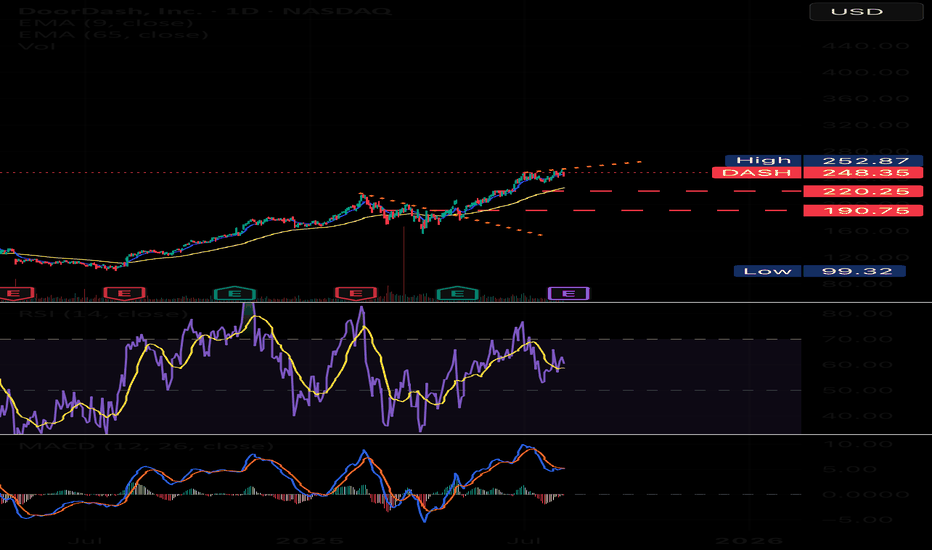Viewport: 932px width, 550px height.
Task: Click the 2025 label on the time axis
Action: click(310, 541)
